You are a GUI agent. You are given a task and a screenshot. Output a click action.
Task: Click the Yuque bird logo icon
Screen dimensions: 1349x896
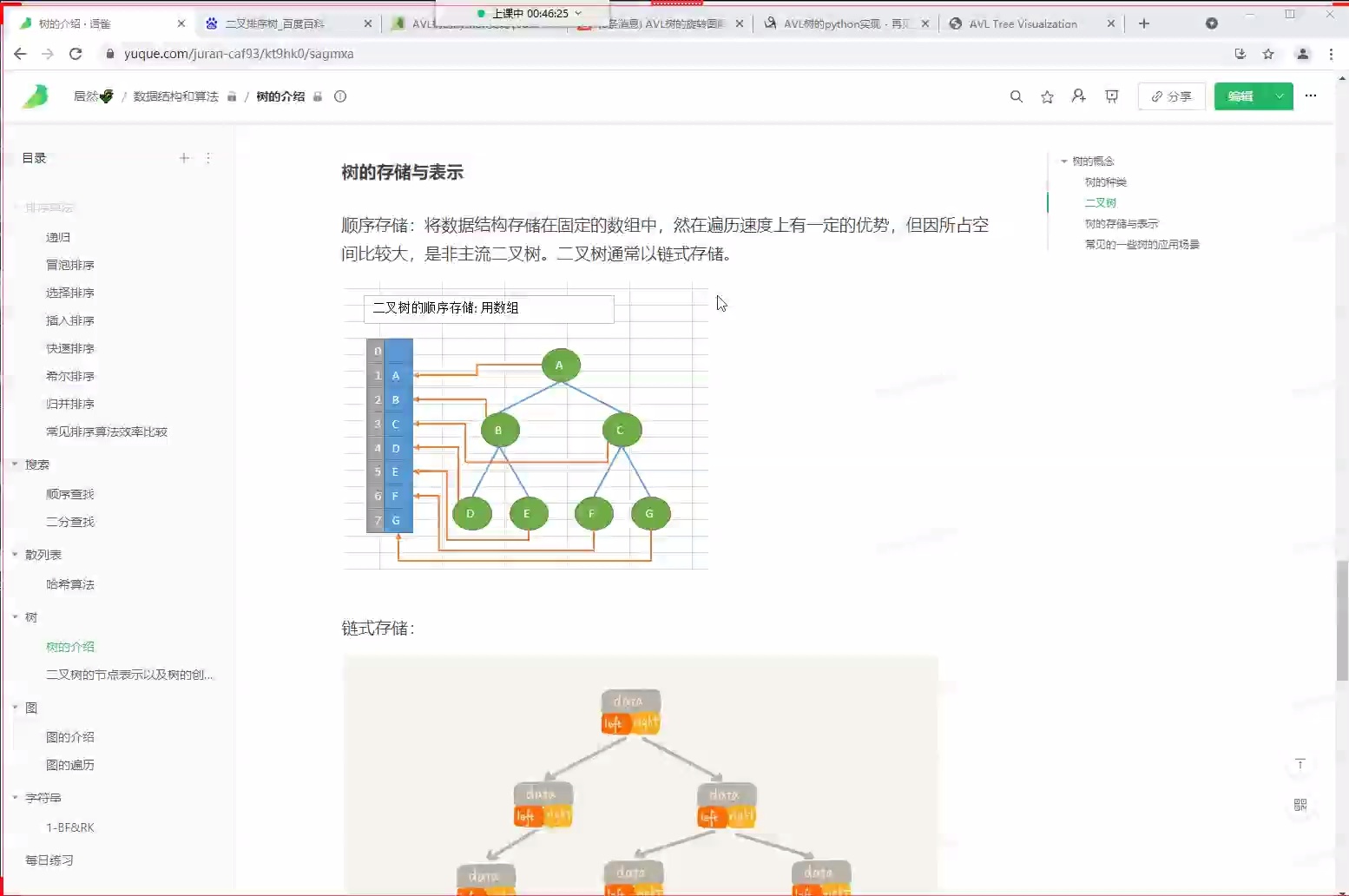click(x=36, y=96)
